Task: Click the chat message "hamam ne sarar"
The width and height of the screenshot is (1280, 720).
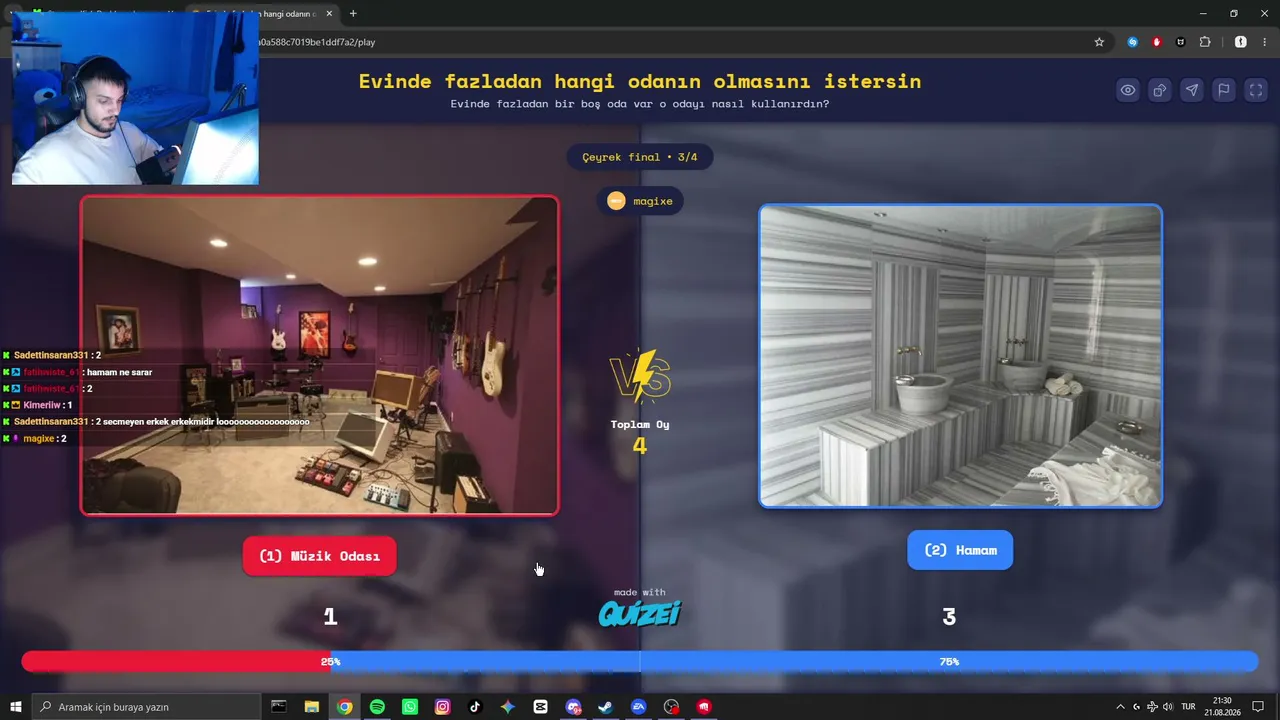Action: [x=119, y=372]
